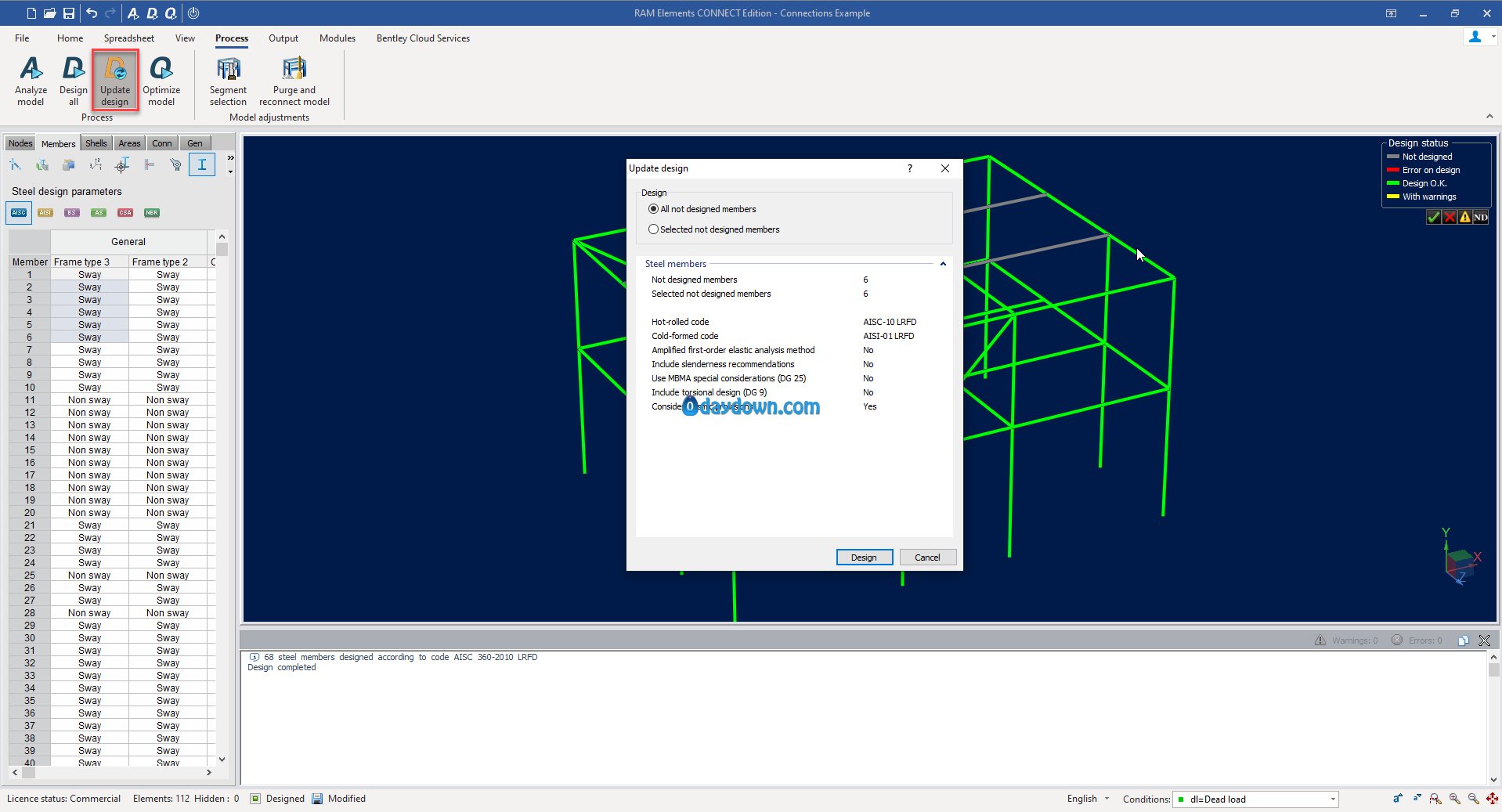Click the zoom out magnifier in status bar
This screenshot has width=1502, height=812.
[x=1473, y=799]
